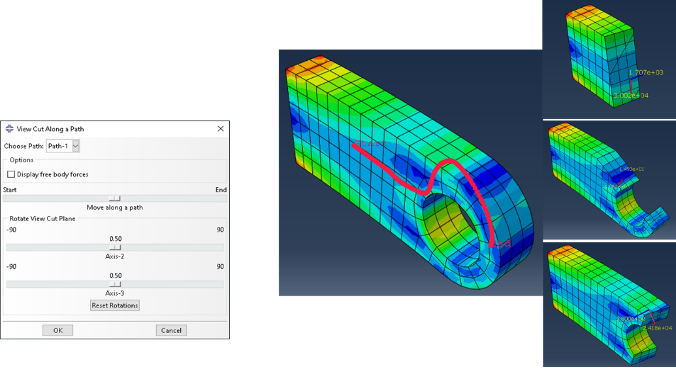Screen dimensions: 676x368
Task: Click the 'Start' label on the path
Action: coord(370,143)
